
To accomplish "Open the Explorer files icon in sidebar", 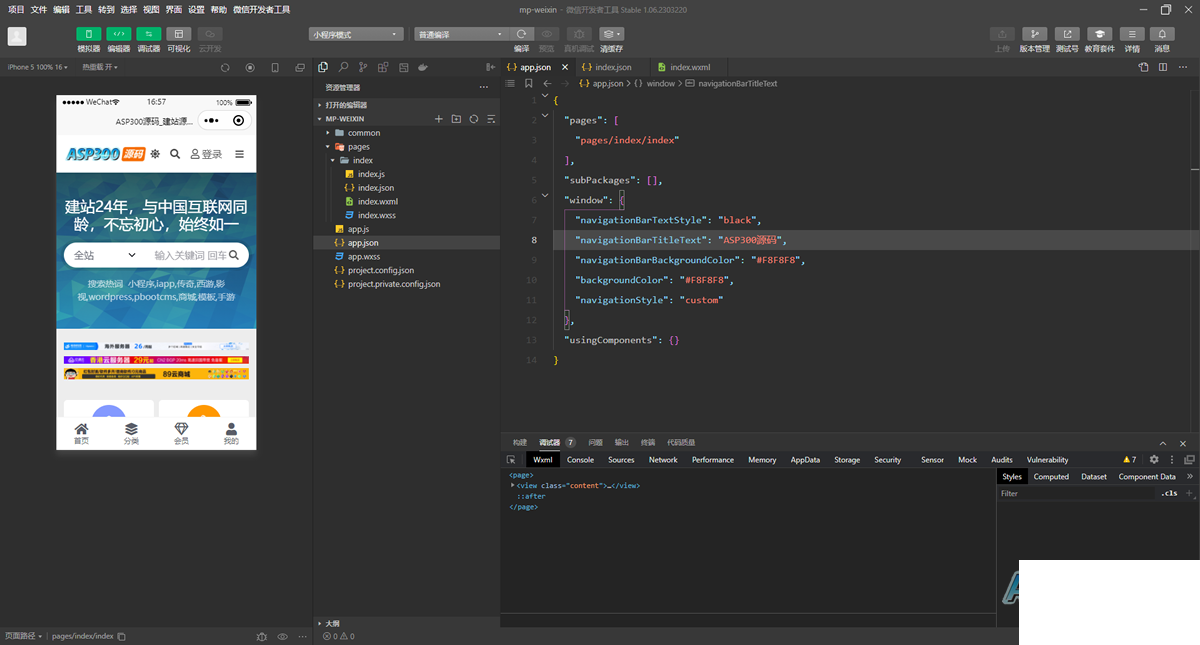I will point(323,67).
